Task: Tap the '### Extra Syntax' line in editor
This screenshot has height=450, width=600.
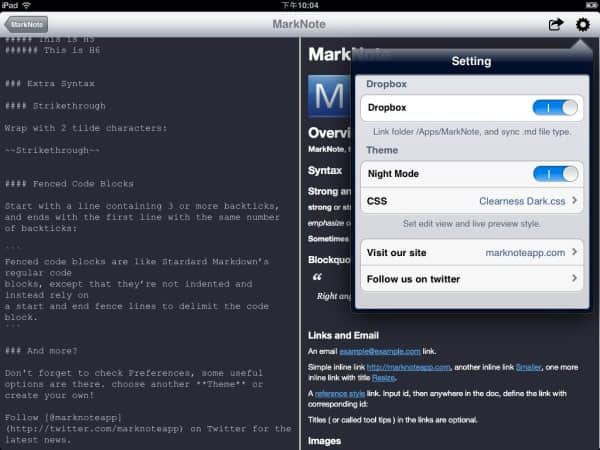Action: click(x=50, y=83)
